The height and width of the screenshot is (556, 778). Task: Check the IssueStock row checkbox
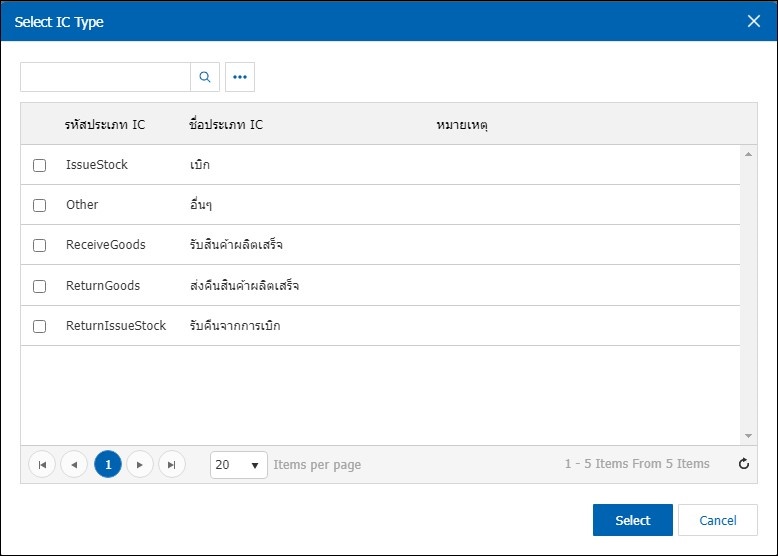pyautogui.click(x=40, y=165)
